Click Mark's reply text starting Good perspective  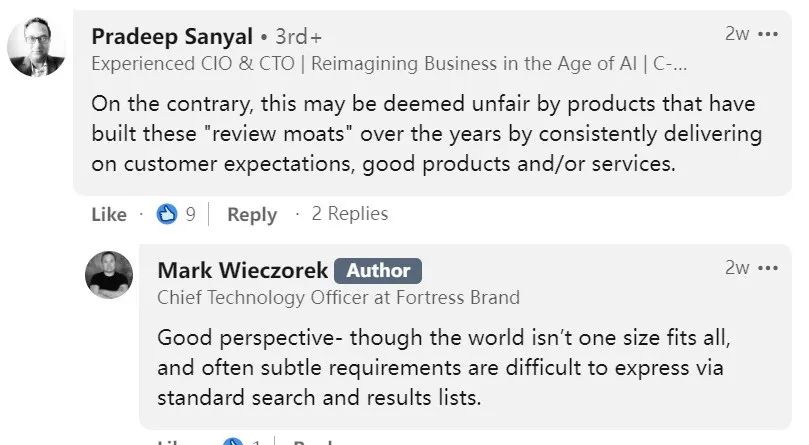point(440,367)
